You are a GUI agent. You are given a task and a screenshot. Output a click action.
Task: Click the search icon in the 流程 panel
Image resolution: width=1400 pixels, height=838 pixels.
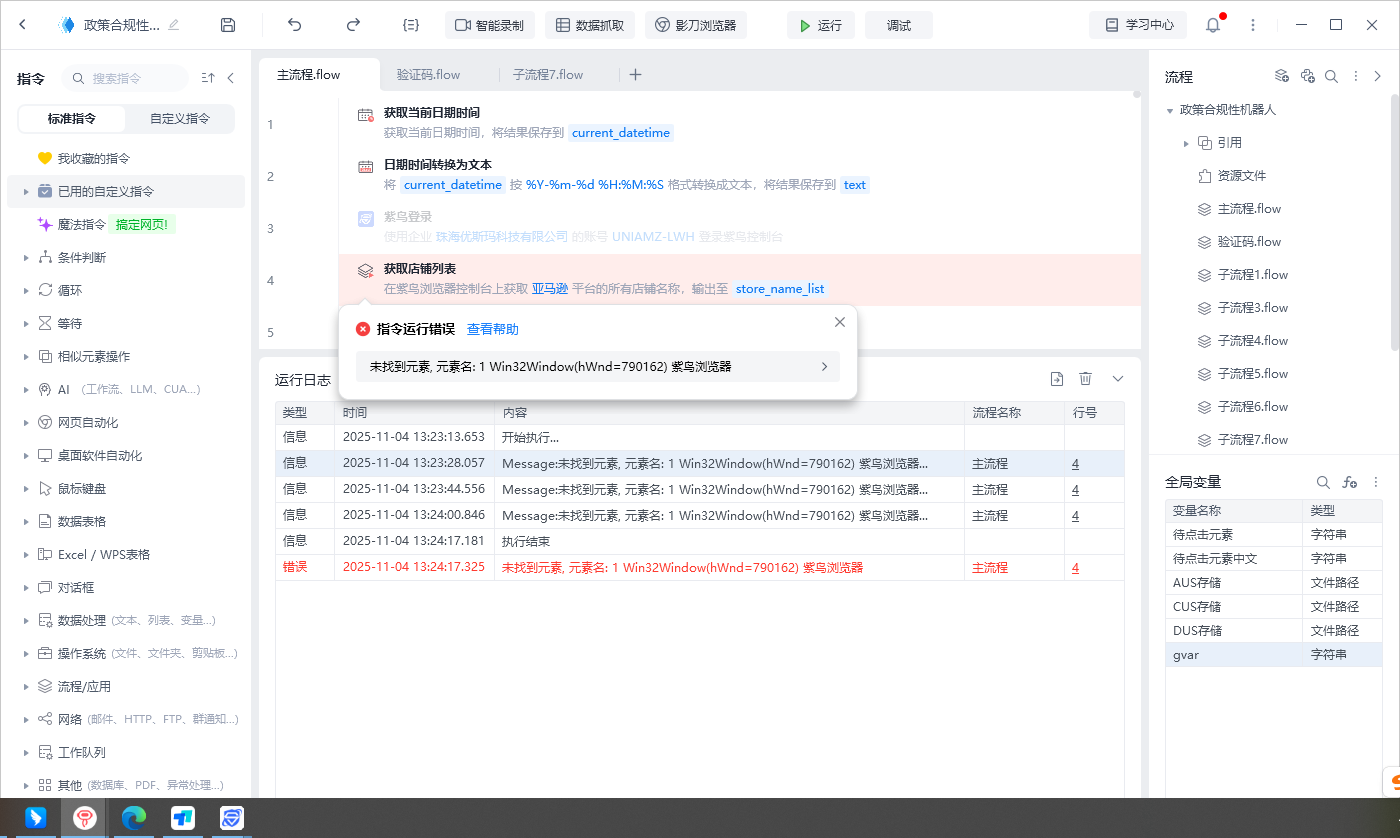pos(1331,76)
